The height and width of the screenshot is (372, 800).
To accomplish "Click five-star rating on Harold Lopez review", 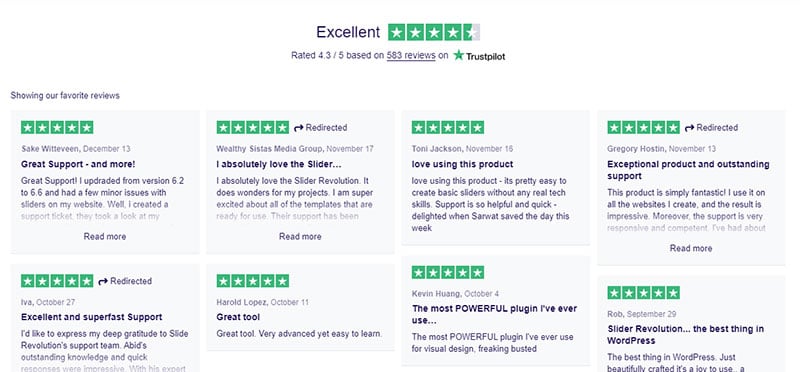I will (253, 281).
